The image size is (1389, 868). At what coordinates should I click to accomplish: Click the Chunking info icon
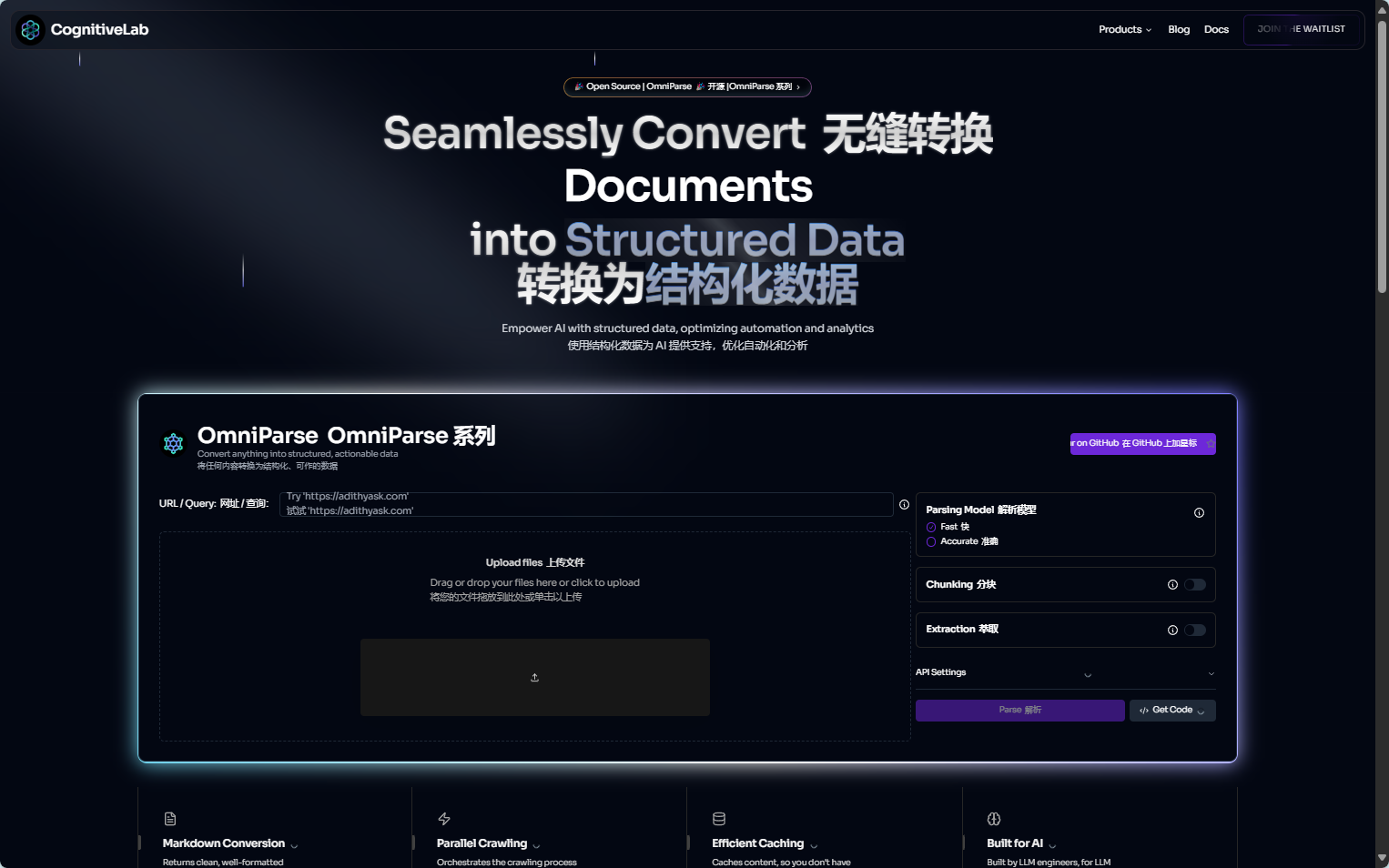click(x=1172, y=585)
